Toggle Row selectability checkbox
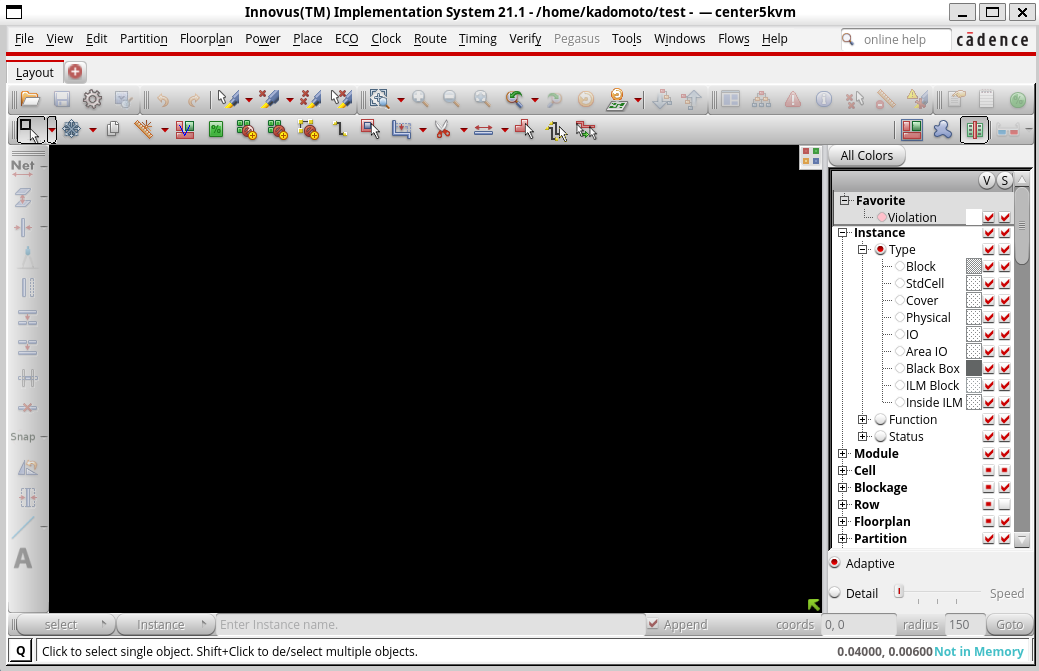This screenshot has width=1039, height=671. (1005, 505)
